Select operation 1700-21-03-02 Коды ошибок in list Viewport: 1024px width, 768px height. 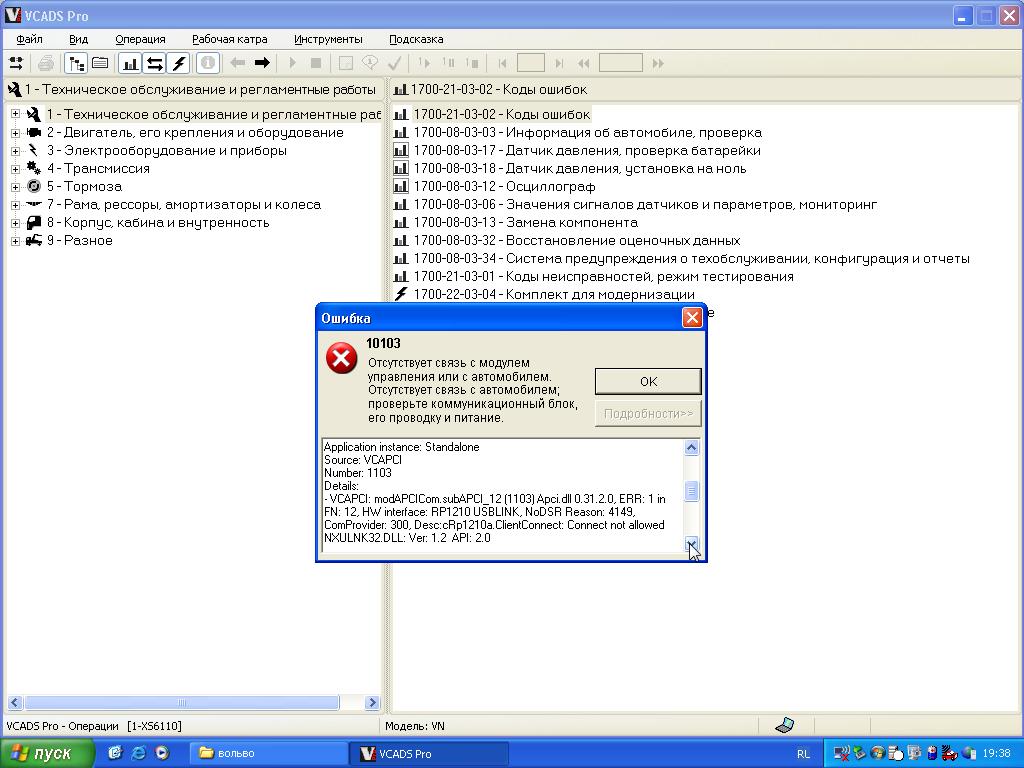501,114
